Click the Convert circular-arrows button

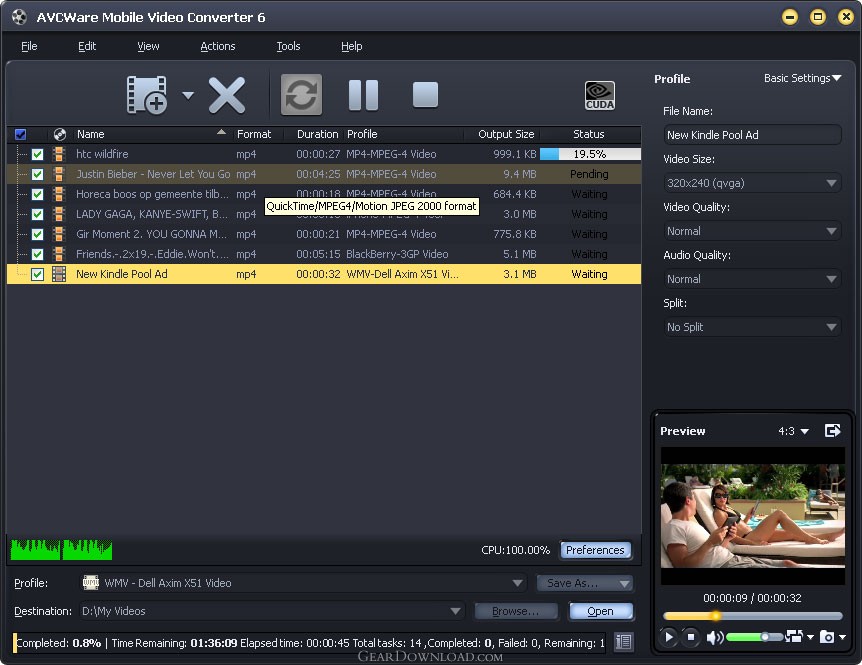point(301,95)
